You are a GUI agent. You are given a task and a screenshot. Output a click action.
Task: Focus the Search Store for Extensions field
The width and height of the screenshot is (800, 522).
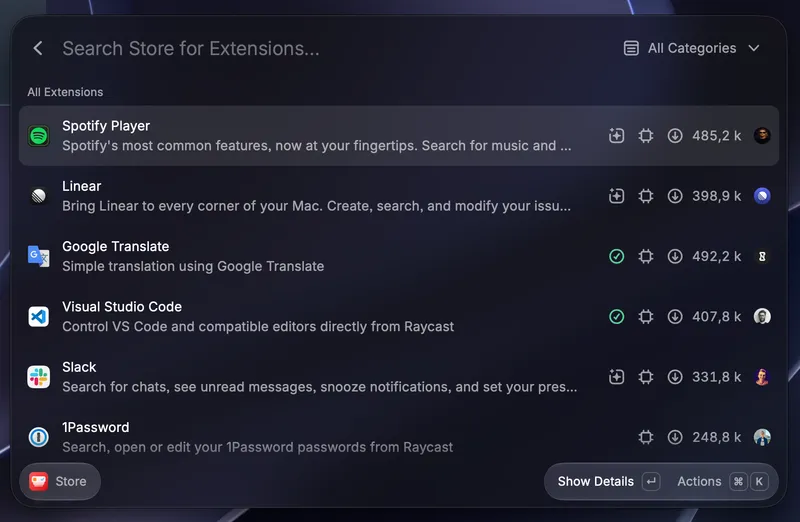pos(191,48)
